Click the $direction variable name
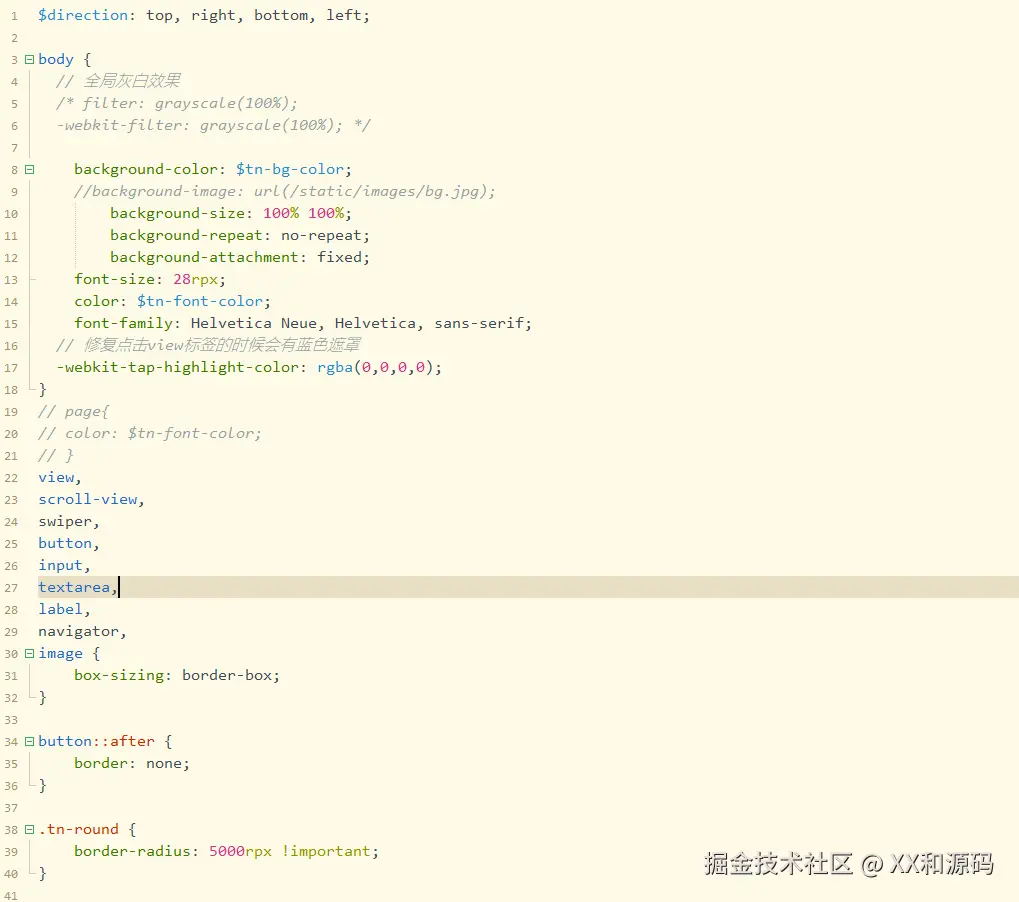Viewport: 1019px width, 902px height. (82, 15)
